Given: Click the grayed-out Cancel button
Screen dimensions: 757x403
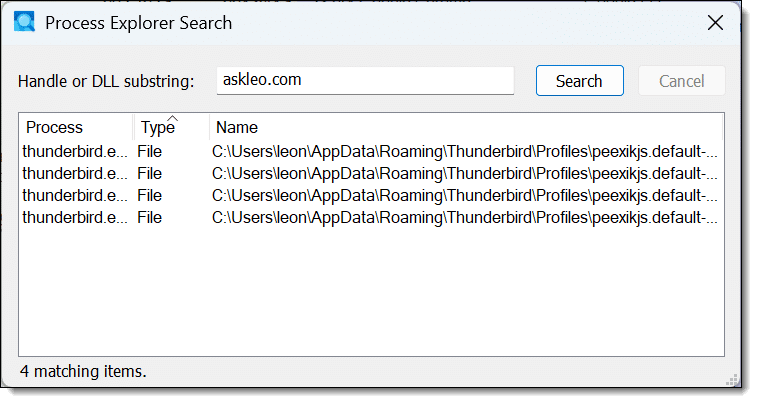Looking at the screenshot, I should (681, 81).
